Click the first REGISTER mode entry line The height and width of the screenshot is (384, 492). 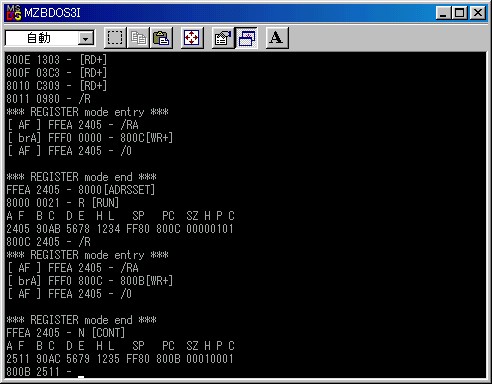pos(87,112)
